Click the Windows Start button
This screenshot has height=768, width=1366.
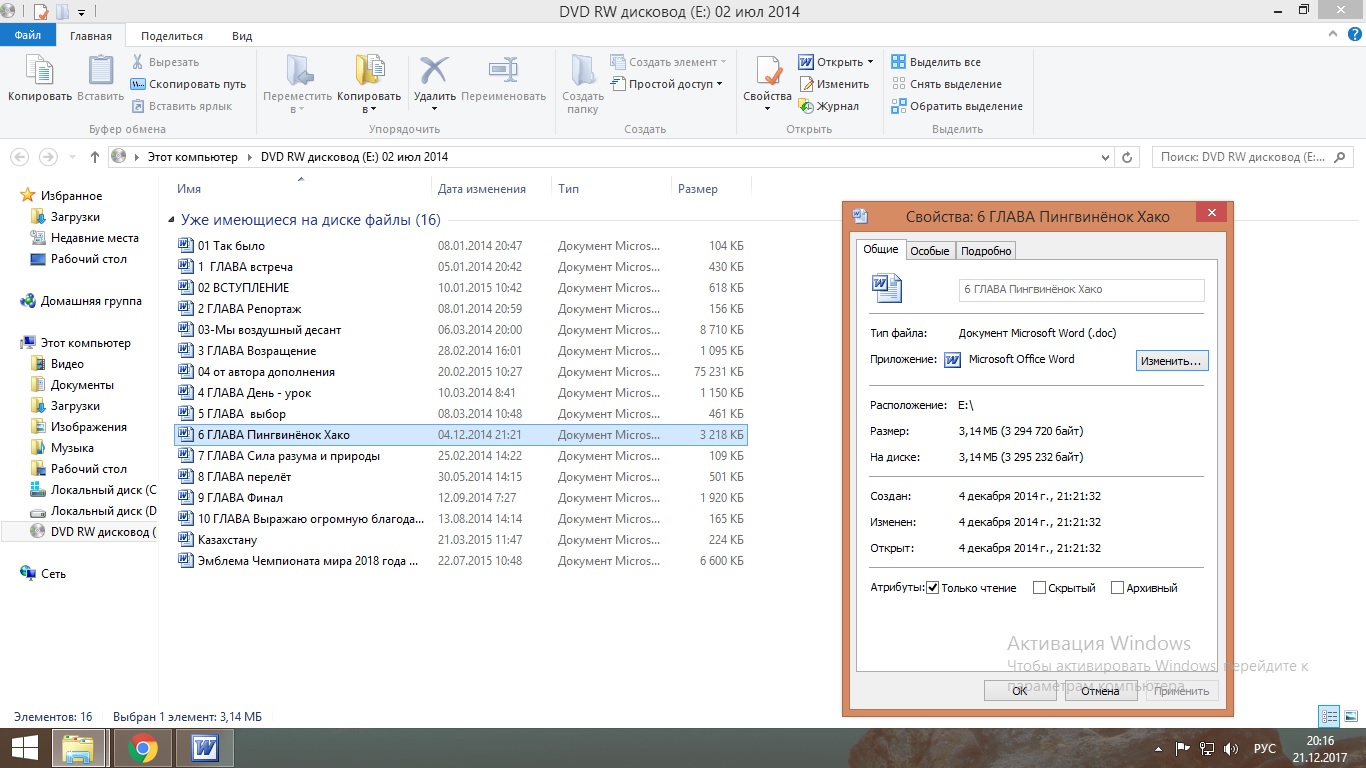[x=25, y=748]
